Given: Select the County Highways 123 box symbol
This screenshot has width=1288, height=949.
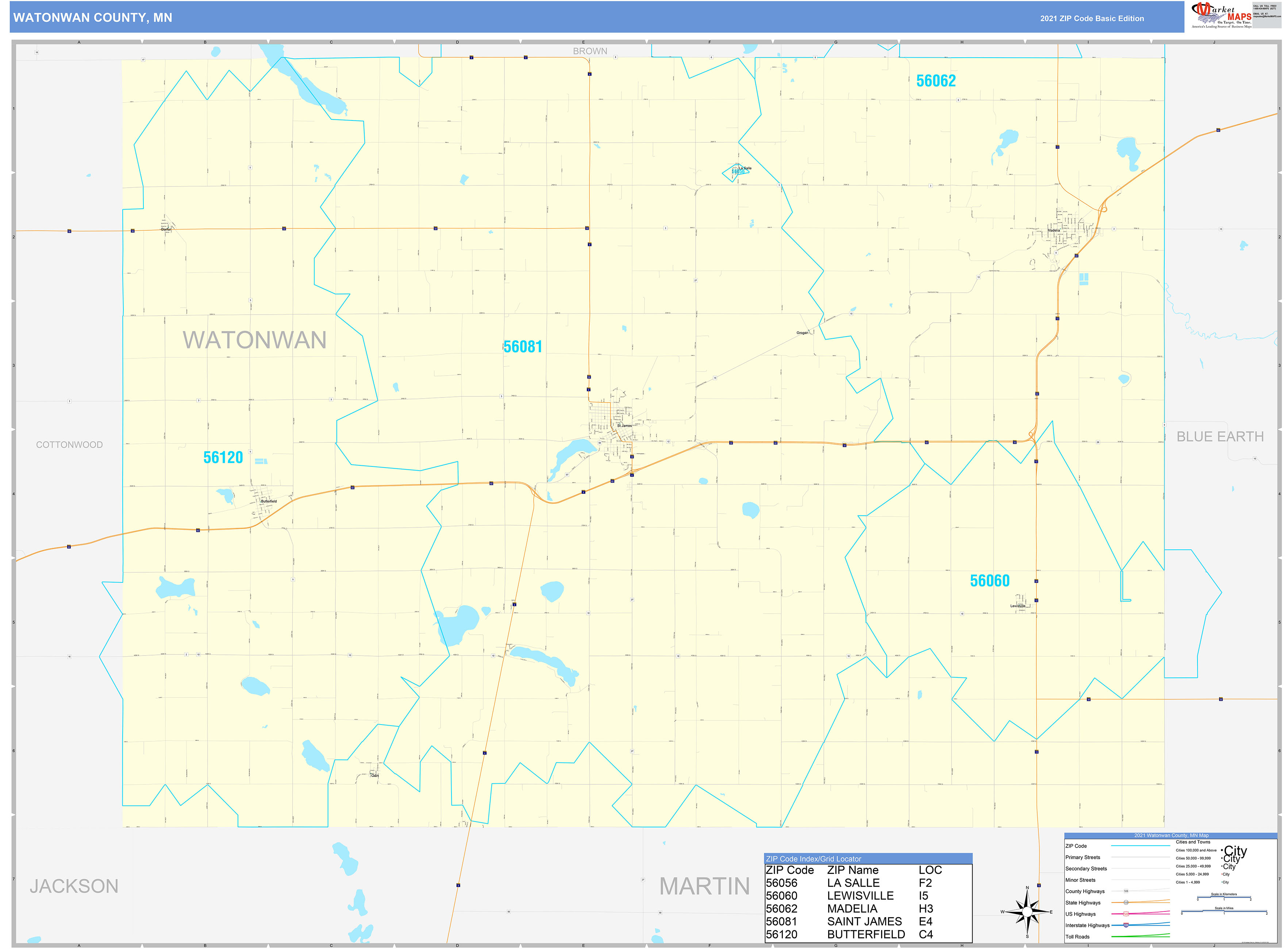Looking at the screenshot, I should point(1126,891).
